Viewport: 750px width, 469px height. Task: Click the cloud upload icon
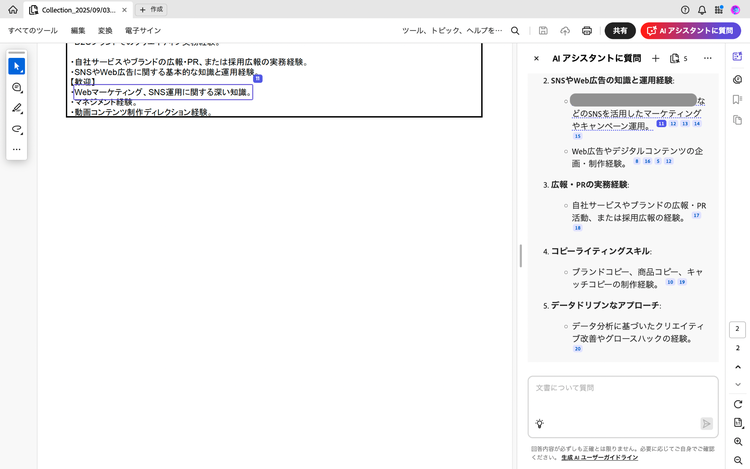pyautogui.click(x=565, y=31)
